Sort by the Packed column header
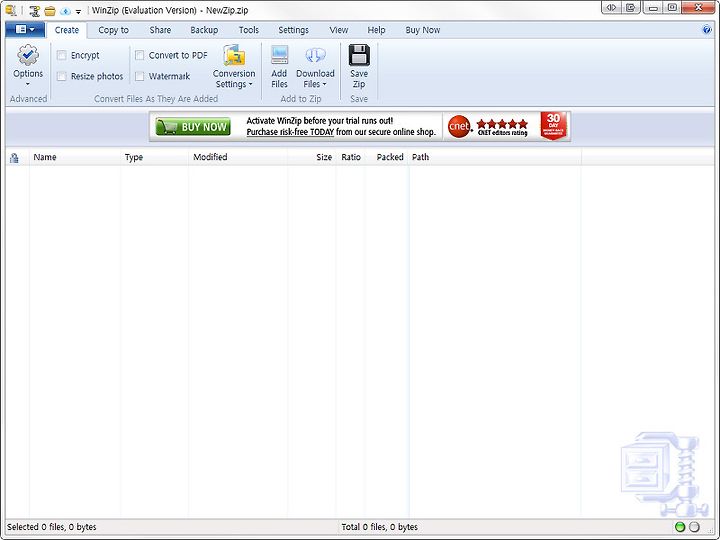 click(x=387, y=157)
